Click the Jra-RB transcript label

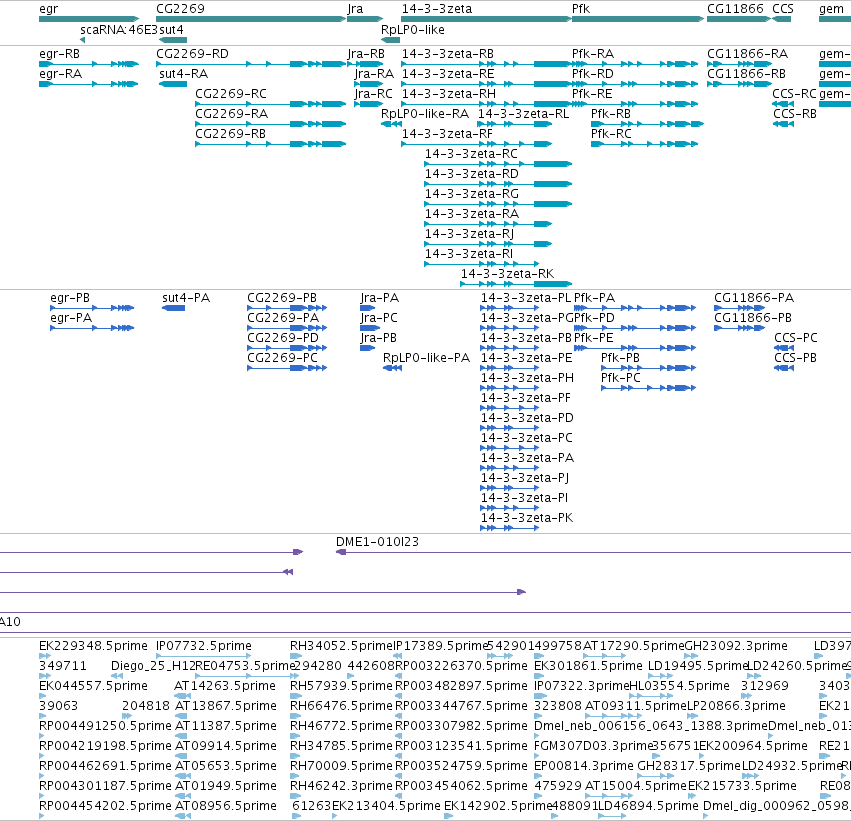366,54
